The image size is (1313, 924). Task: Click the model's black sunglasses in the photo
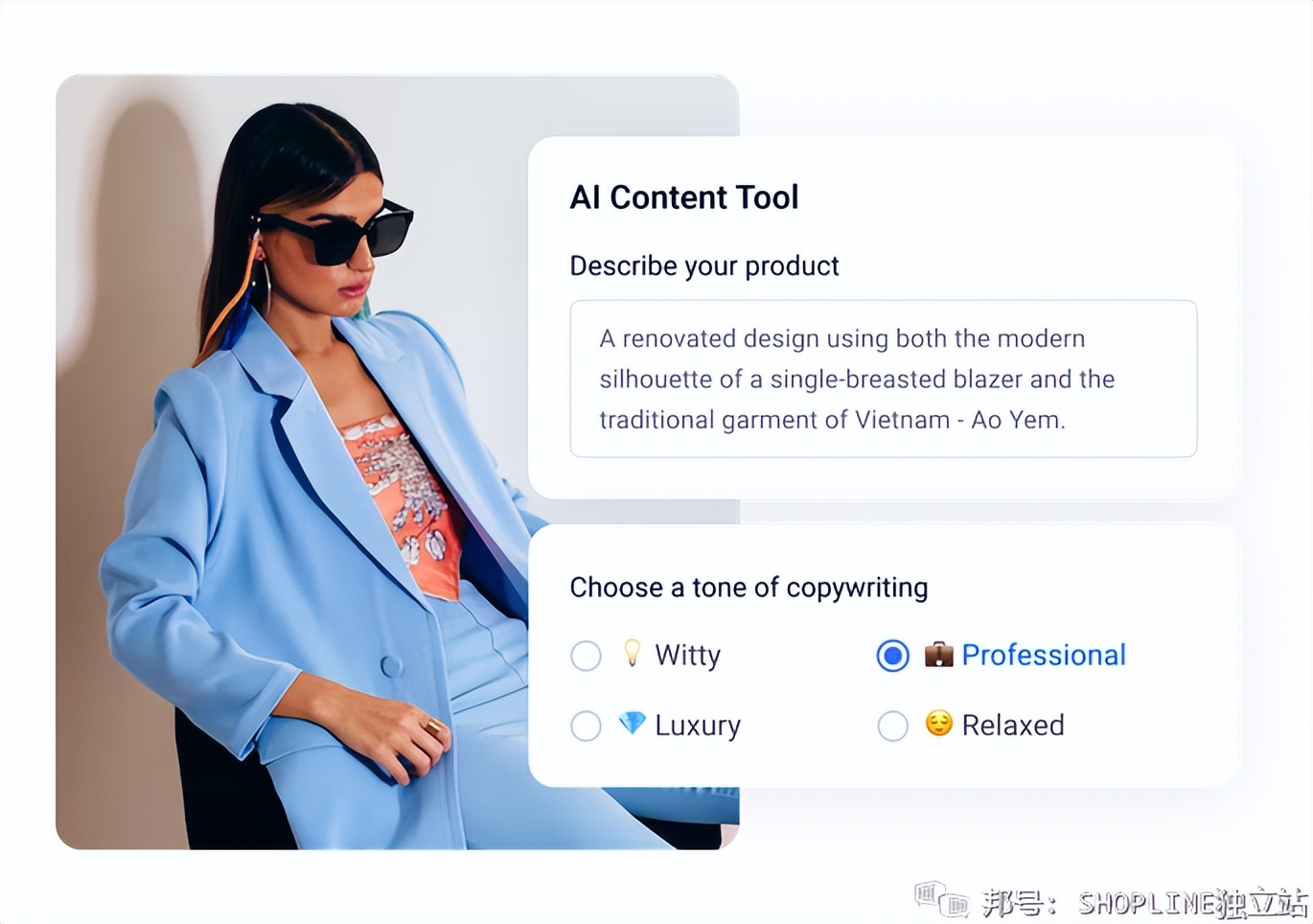(337, 230)
